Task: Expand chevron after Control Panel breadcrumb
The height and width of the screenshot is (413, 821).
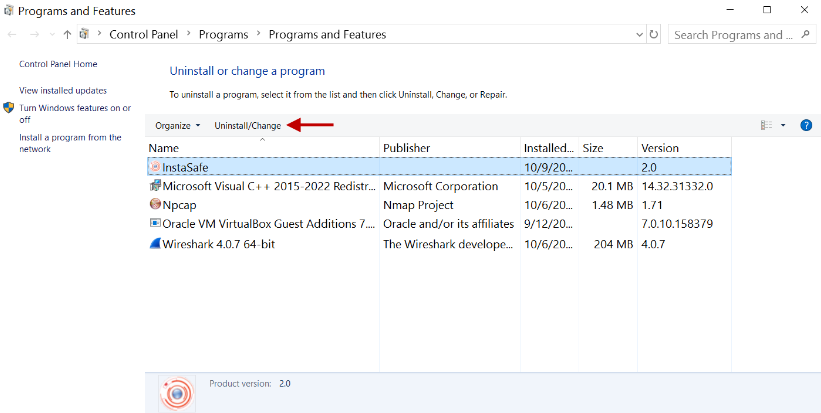Action: (188, 35)
